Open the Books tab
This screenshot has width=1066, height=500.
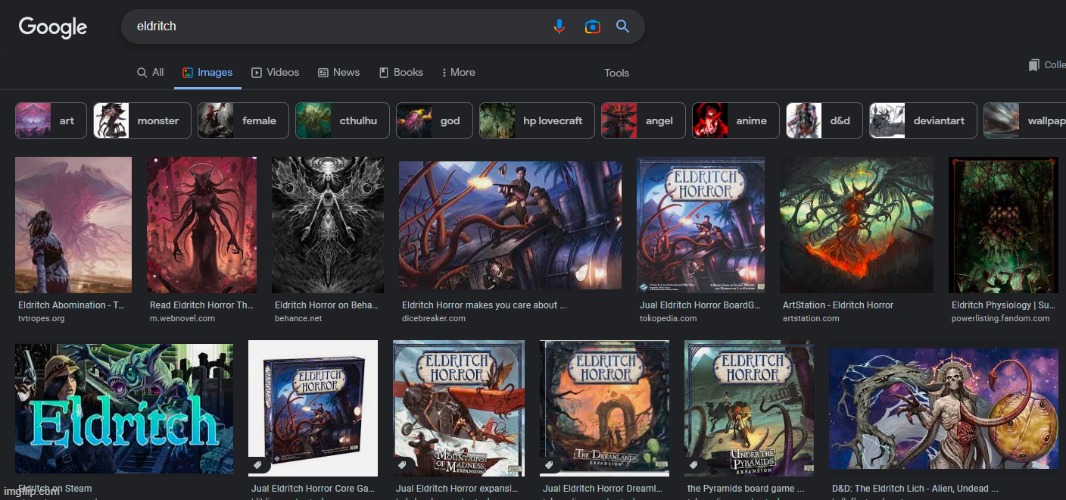tap(401, 73)
